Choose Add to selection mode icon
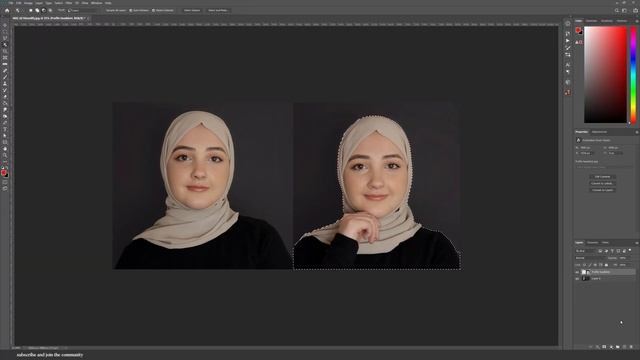Screen dimensions: 640x360 click(37, 10)
